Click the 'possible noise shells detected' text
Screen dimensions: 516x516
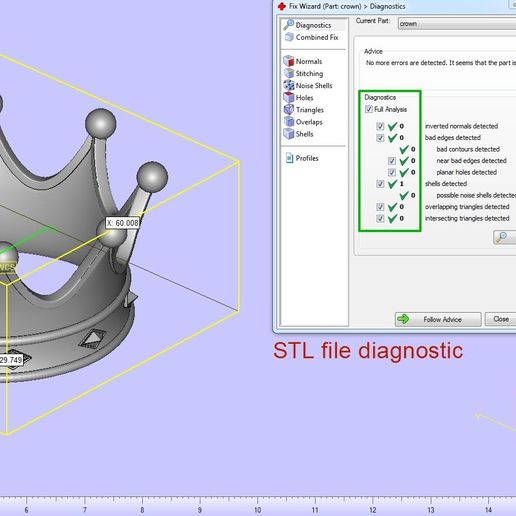click(476, 195)
